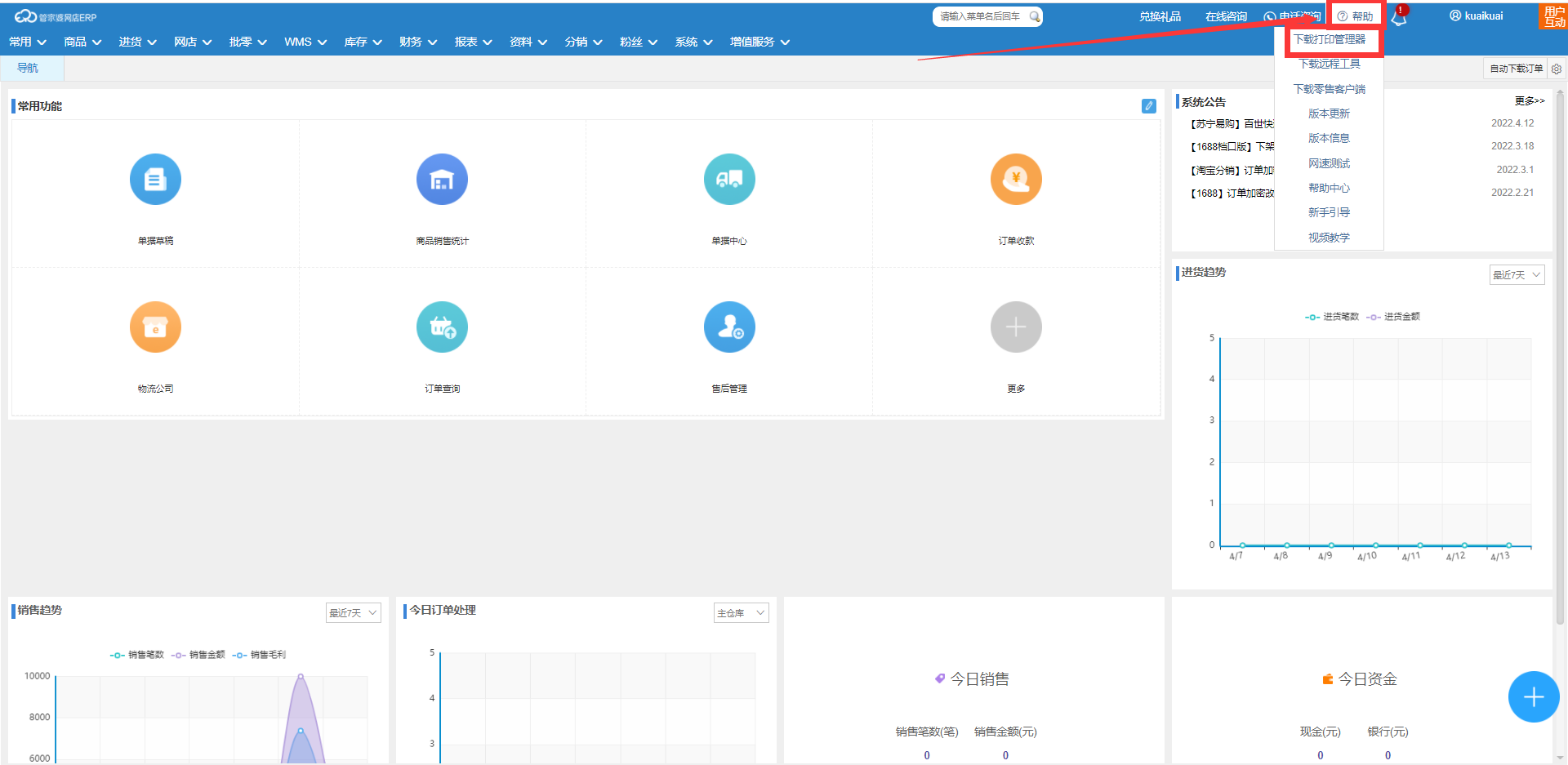
Task: Expand the 最近7天 dropdown in 销售趋势
Action: [353, 613]
